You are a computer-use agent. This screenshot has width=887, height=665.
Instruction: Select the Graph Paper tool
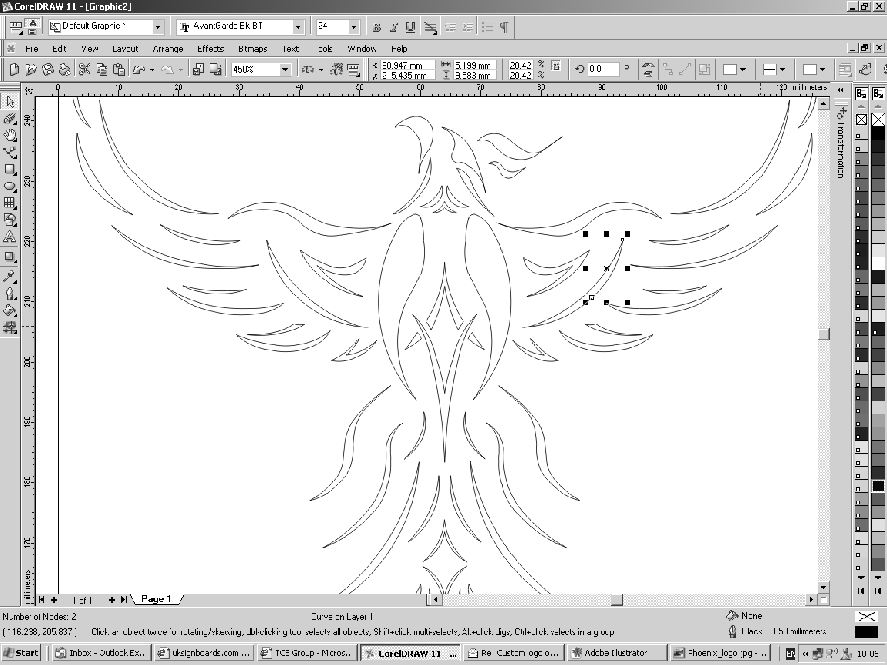pos(10,203)
